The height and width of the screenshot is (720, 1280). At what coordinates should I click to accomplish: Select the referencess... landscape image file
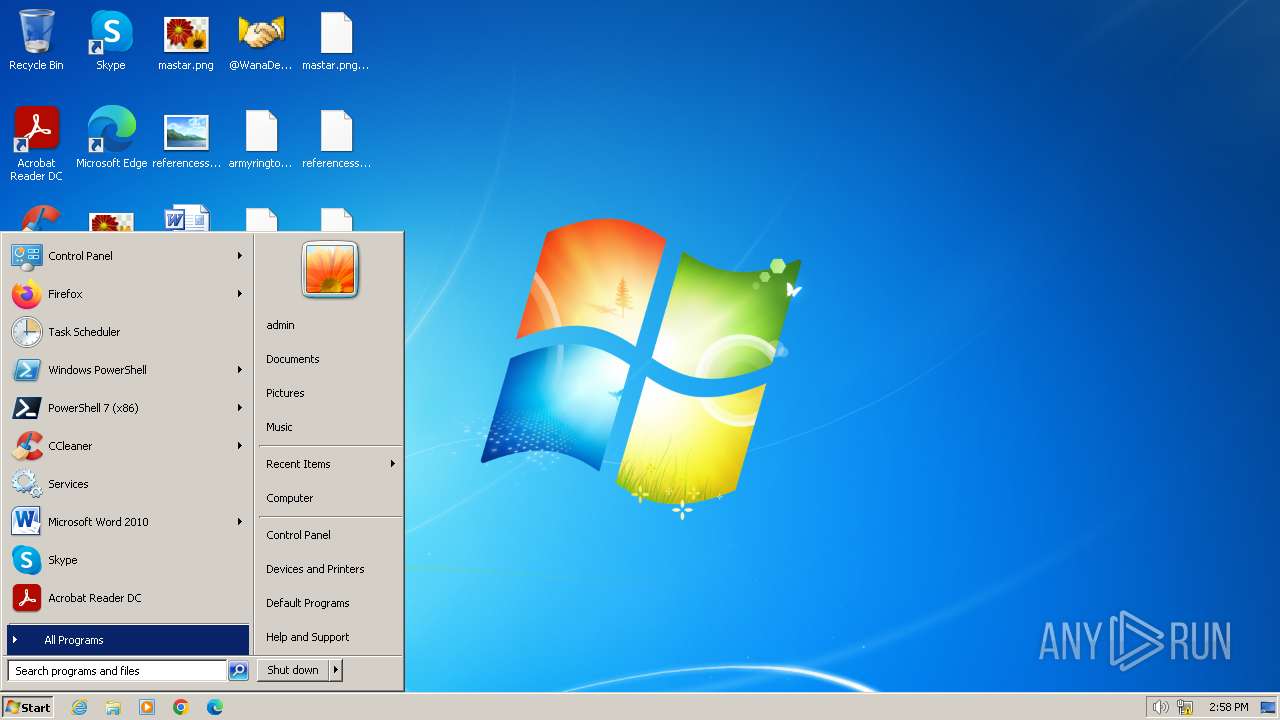(186, 137)
